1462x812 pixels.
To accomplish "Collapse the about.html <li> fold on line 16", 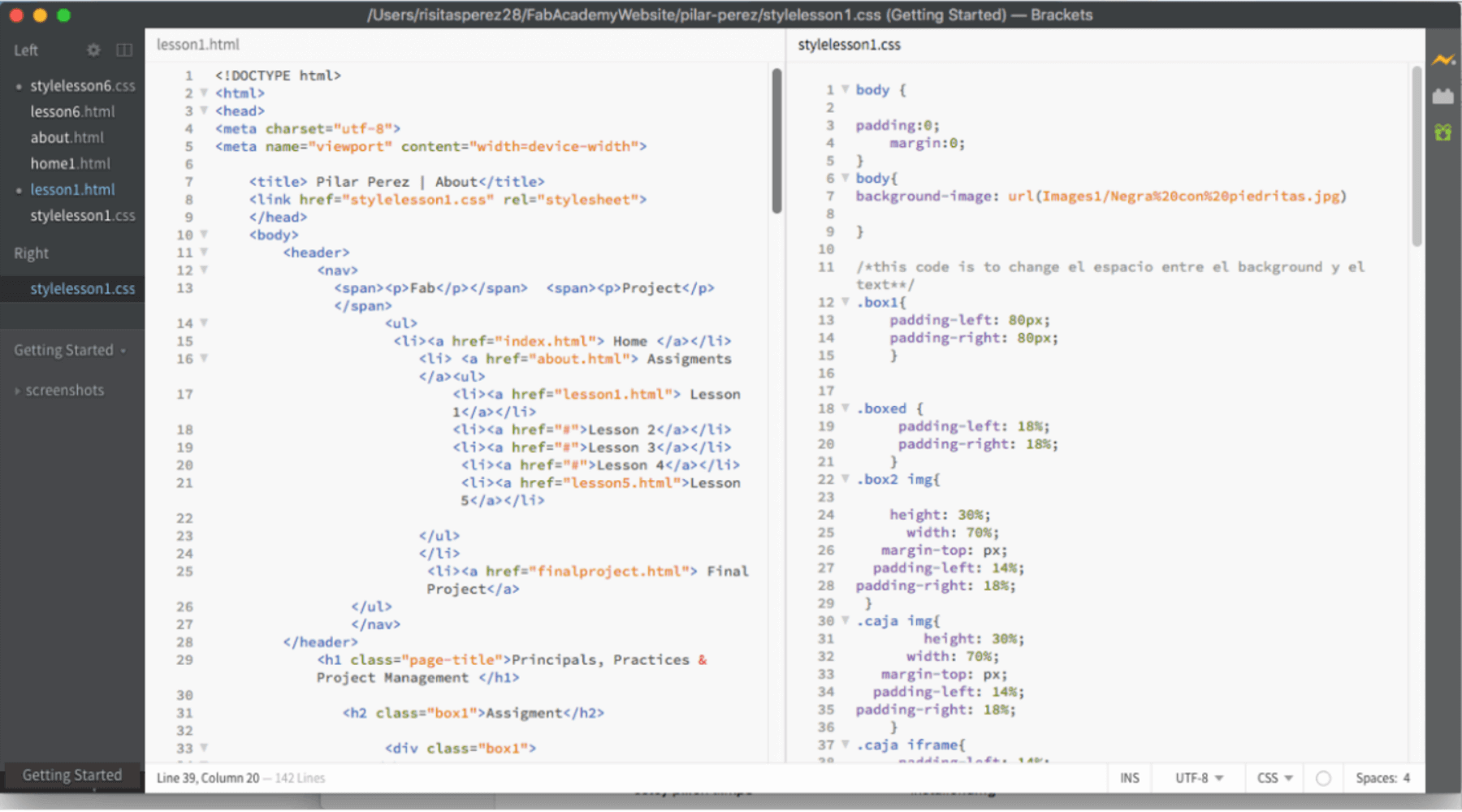I will (204, 358).
